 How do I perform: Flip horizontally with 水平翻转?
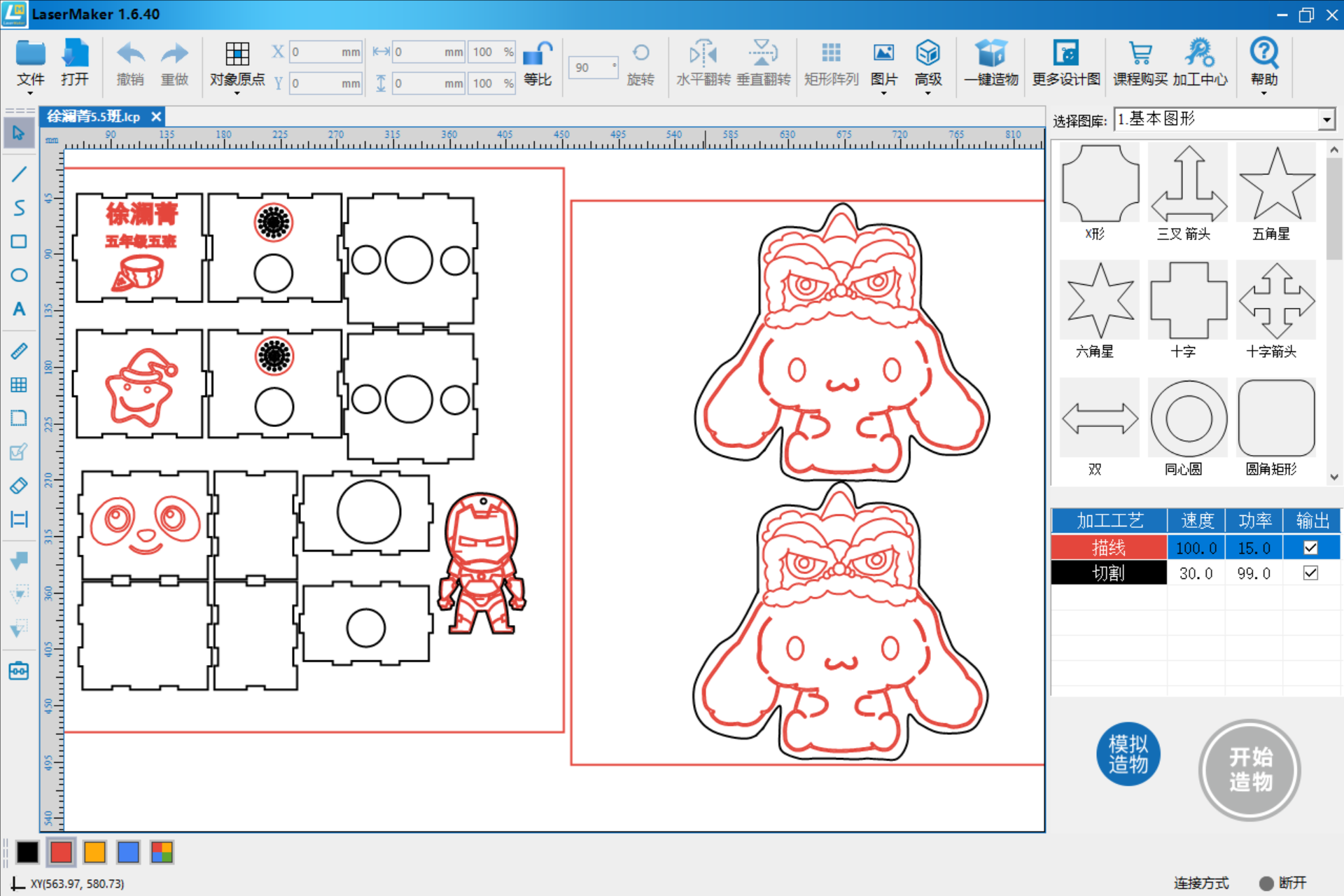click(703, 53)
